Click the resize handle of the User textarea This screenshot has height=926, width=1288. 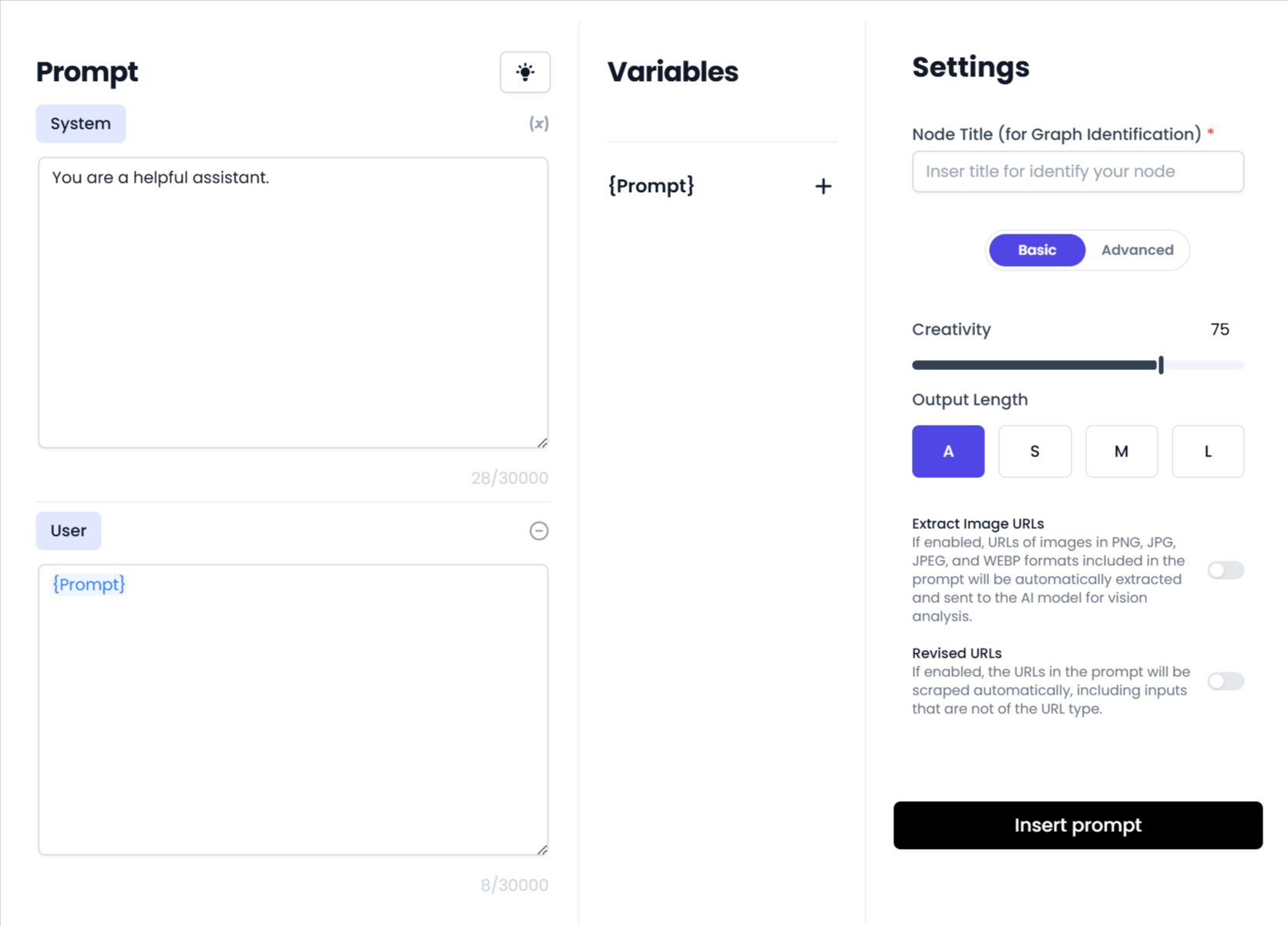pos(543,848)
